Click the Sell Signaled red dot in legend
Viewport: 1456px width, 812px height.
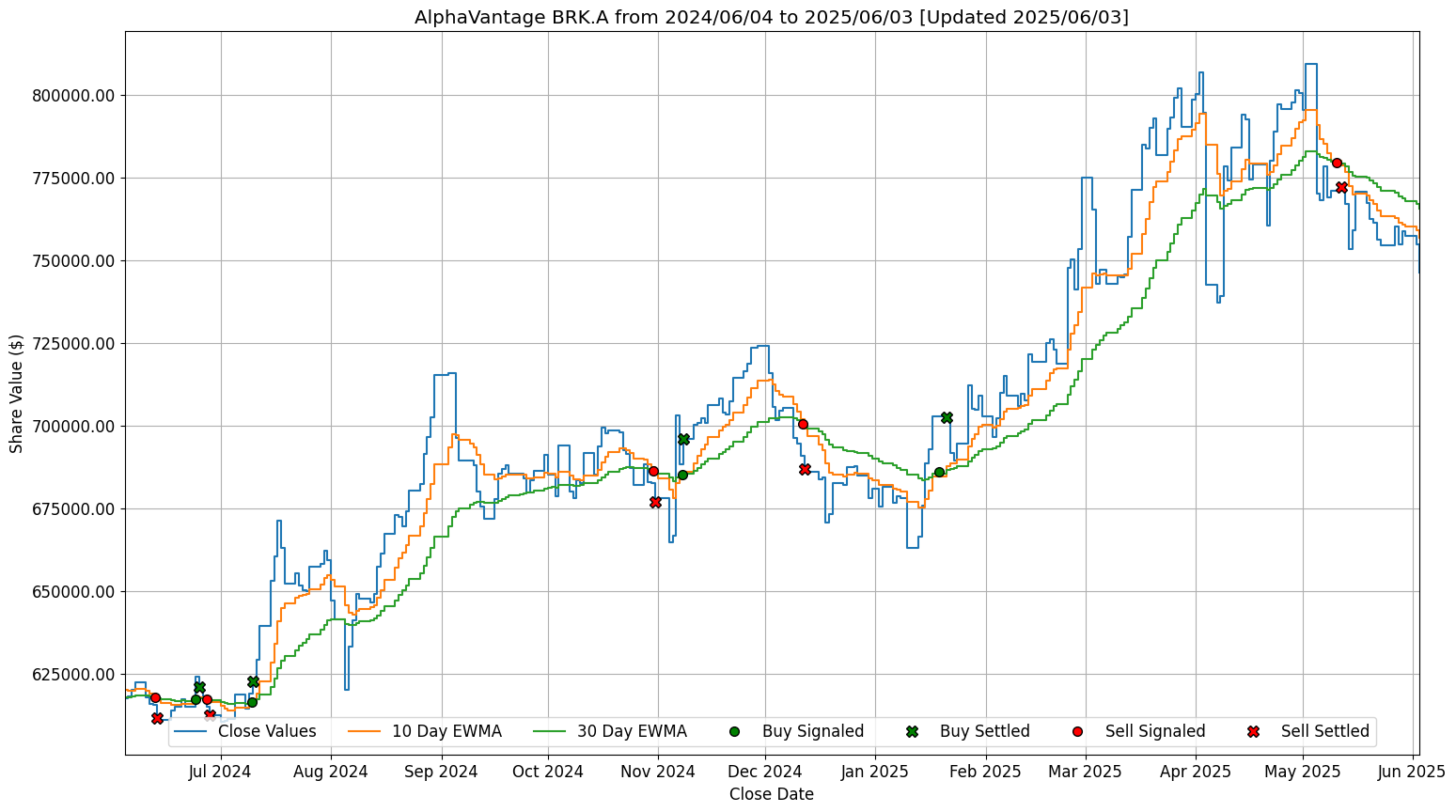click(x=1077, y=731)
